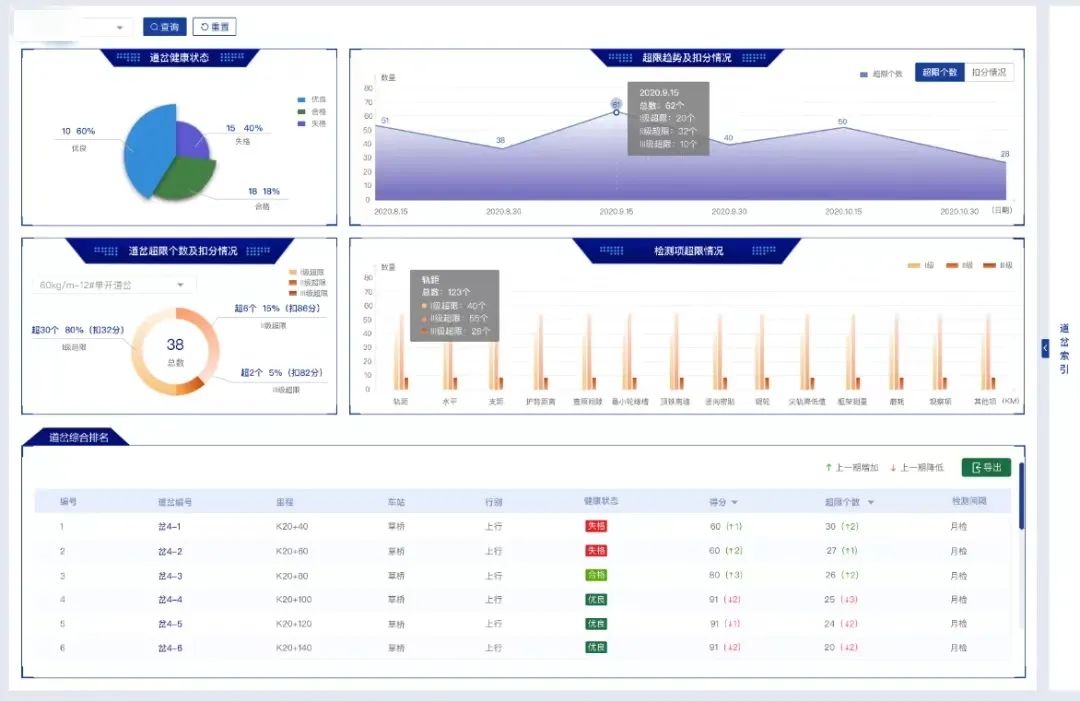Image resolution: width=1080 pixels, height=701 pixels.
Task: Select the 岔4-6 turnout row number
Action: tap(62, 648)
